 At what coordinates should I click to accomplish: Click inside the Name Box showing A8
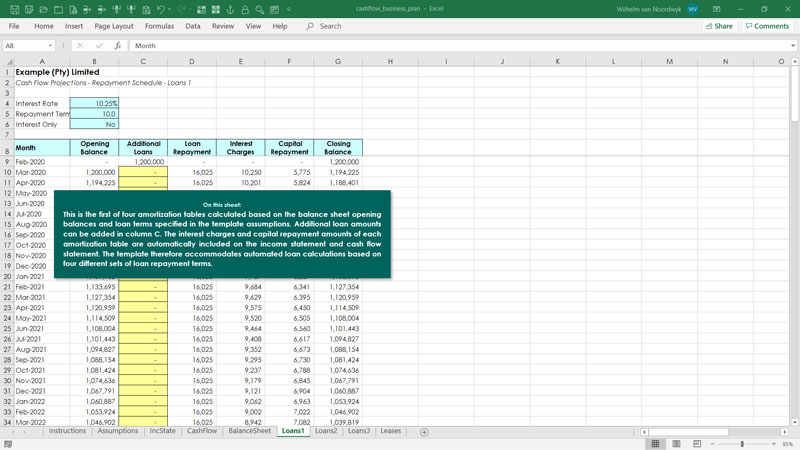[25, 45]
